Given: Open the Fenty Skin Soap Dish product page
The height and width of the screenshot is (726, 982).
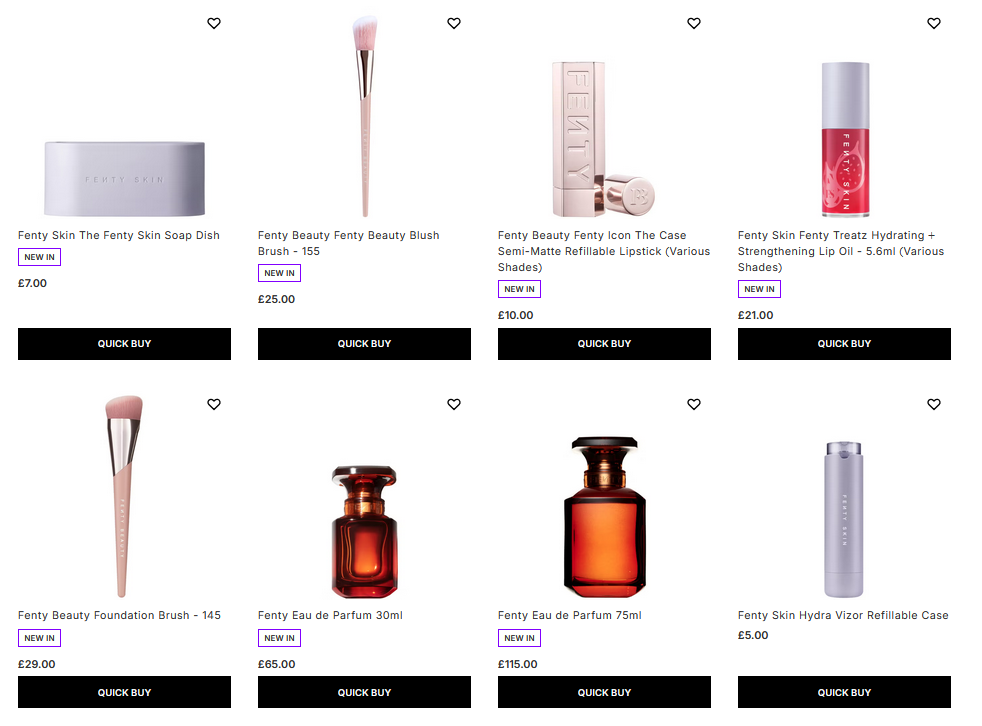Looking at the screenshot, I should (117, 235).
